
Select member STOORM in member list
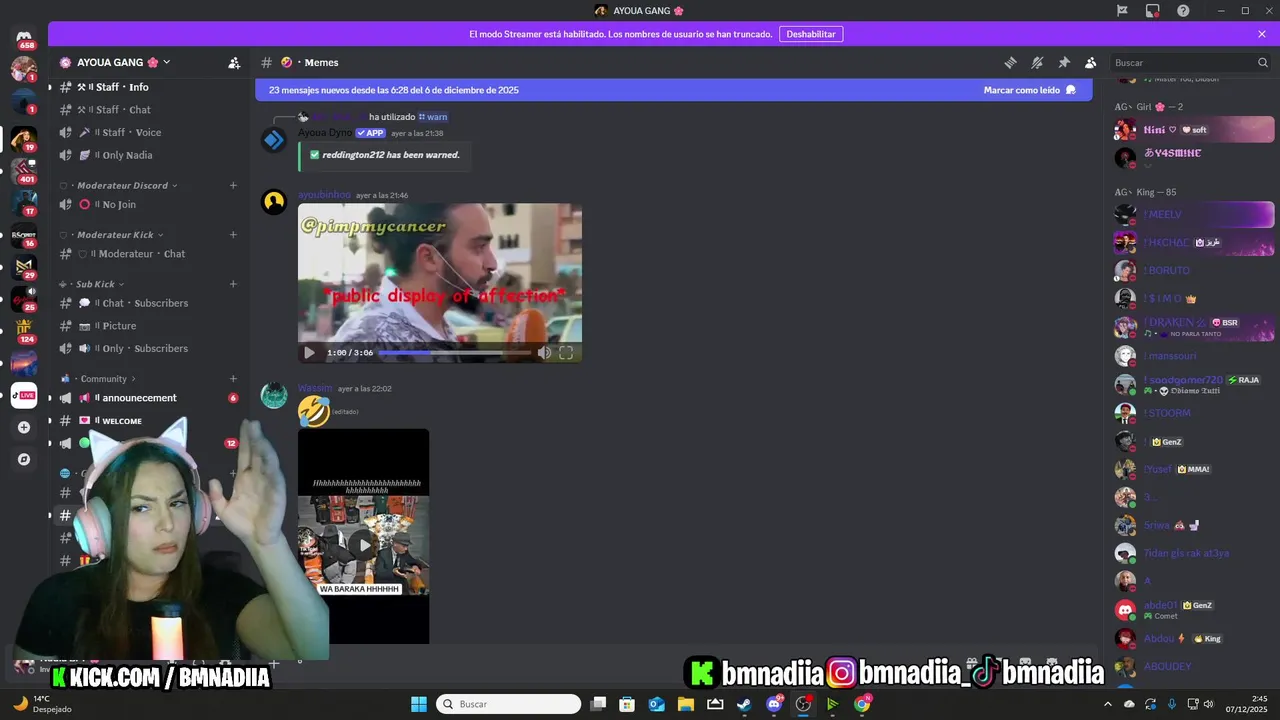tap(1194, 413)
